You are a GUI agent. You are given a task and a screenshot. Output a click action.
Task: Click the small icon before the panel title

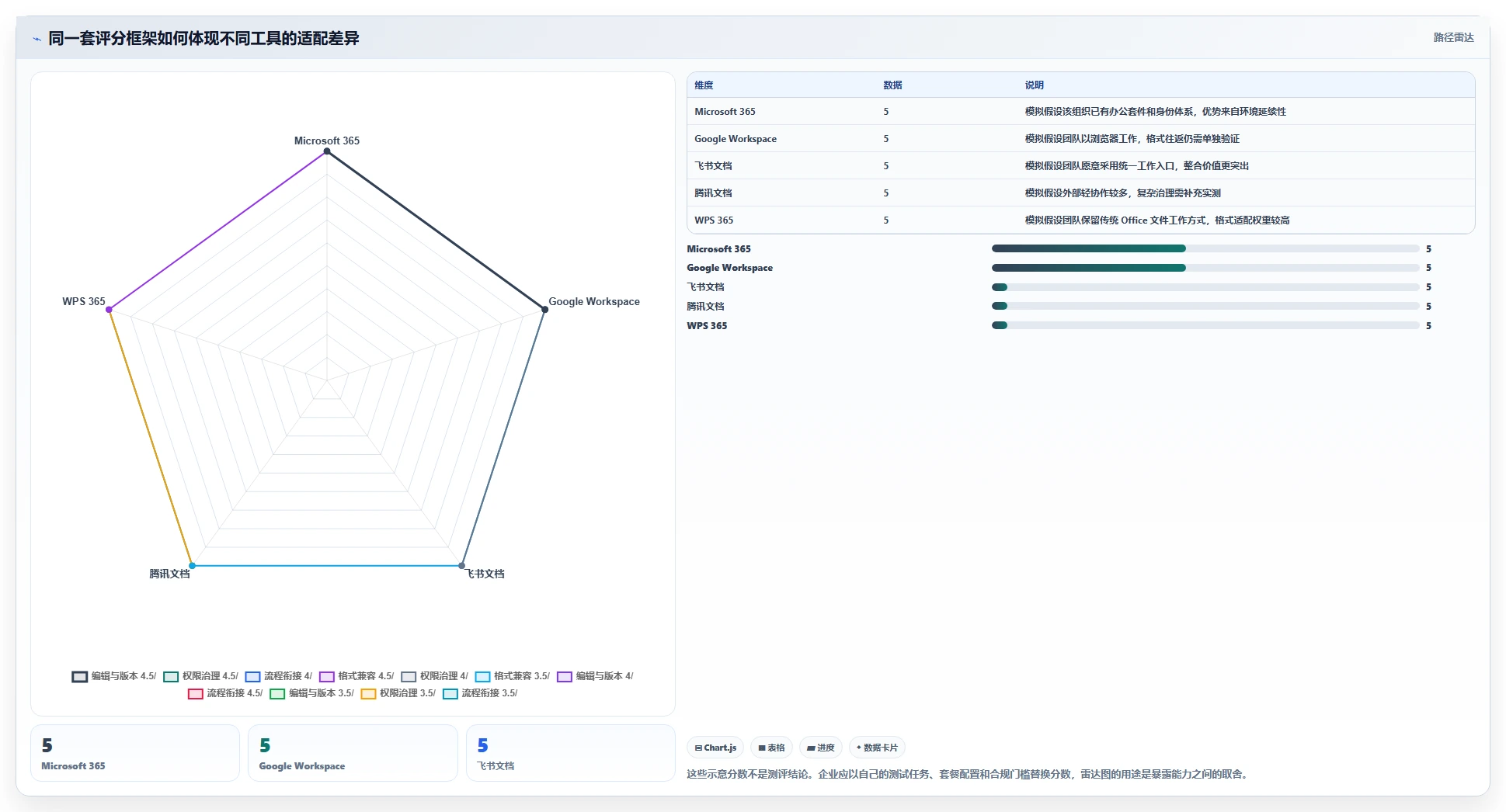(37, 39)
